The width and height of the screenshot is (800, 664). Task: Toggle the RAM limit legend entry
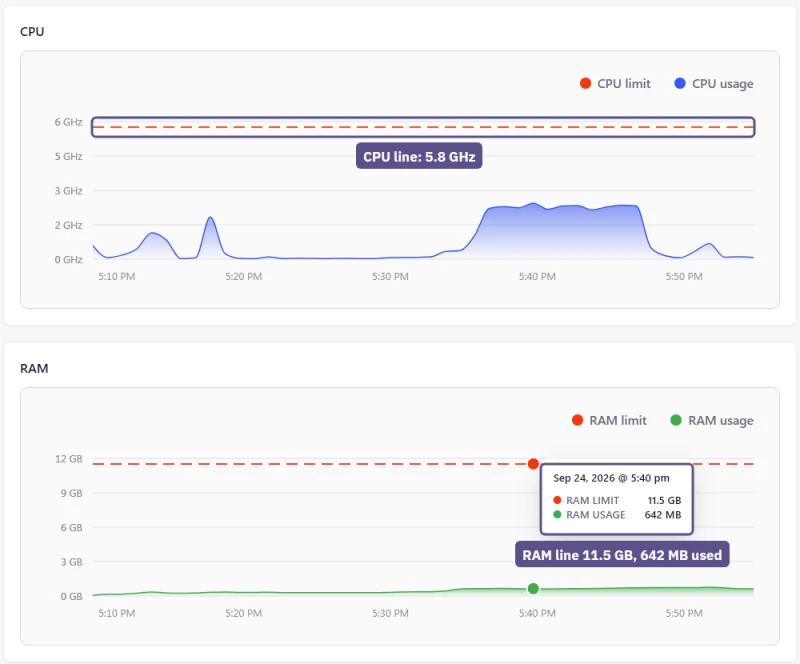(609, 421)
